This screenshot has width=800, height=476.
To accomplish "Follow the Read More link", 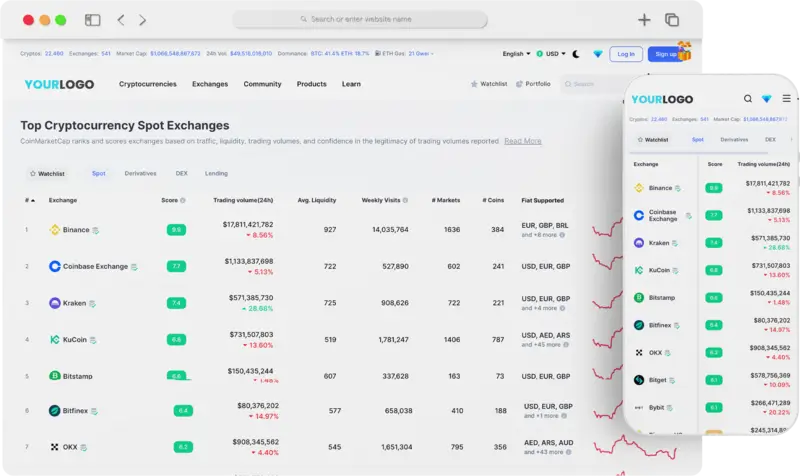I will pyautogui.click(x=523, y=141).
